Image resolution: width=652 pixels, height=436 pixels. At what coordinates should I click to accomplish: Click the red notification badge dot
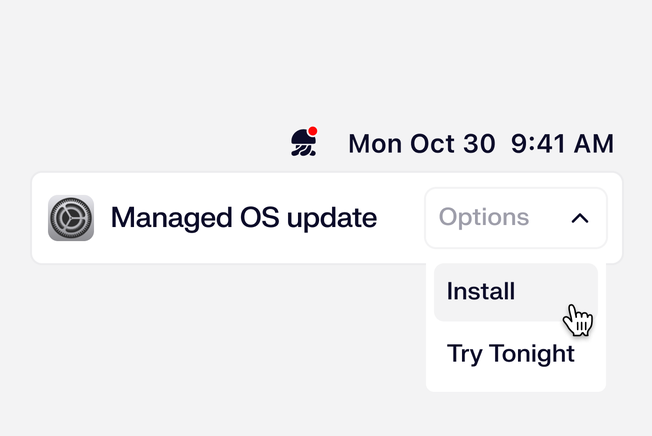tap(313, 131)
